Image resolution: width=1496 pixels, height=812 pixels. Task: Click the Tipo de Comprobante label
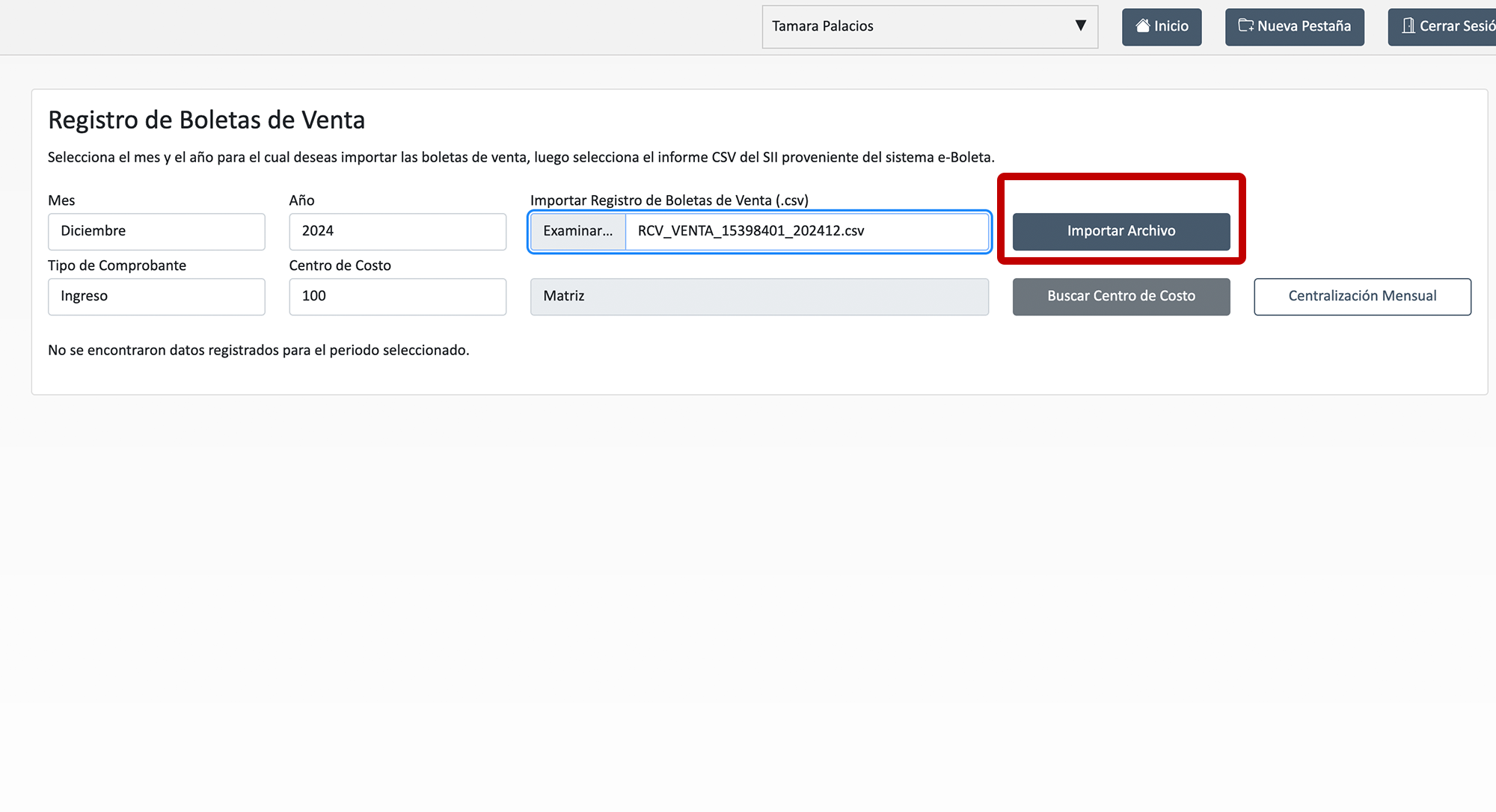117,265
